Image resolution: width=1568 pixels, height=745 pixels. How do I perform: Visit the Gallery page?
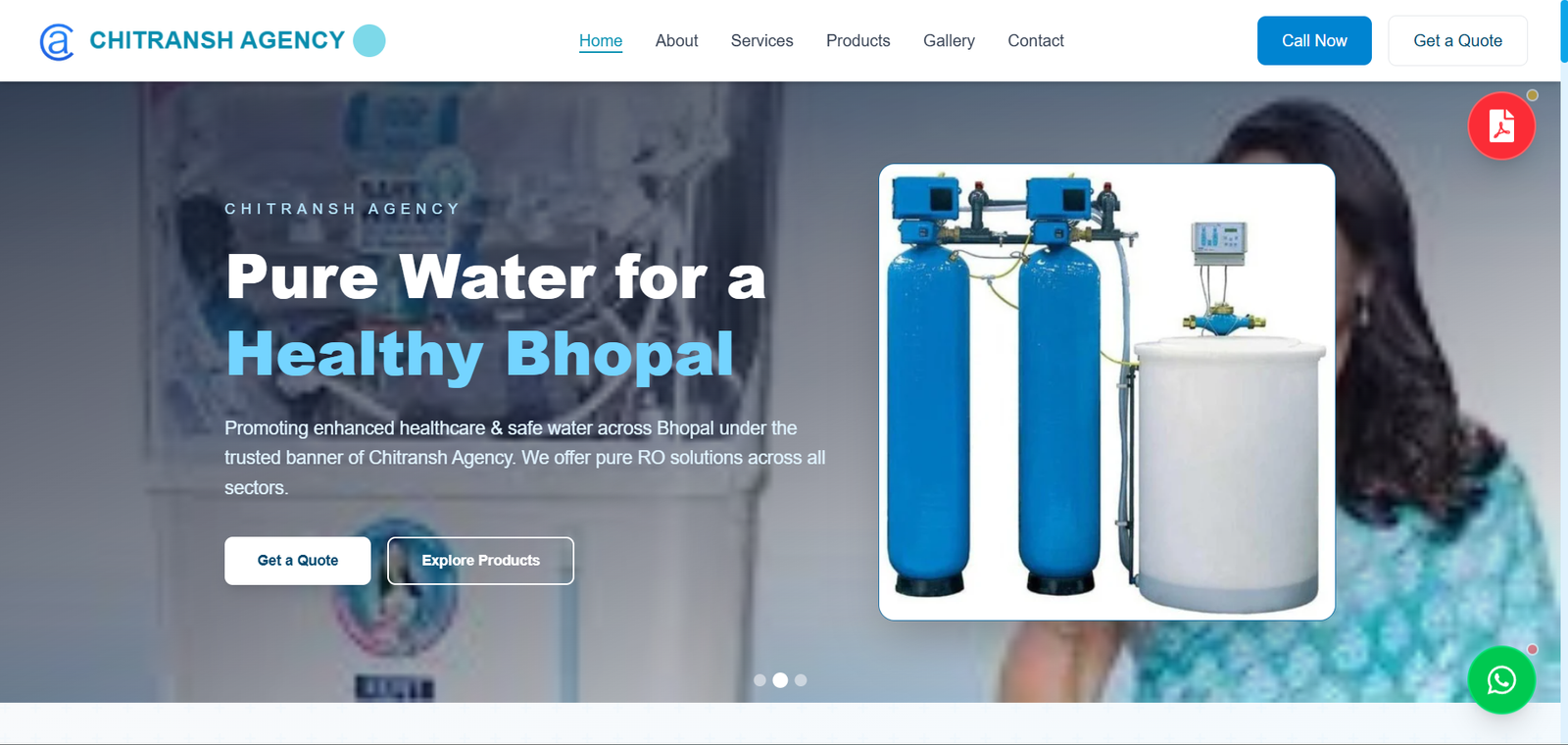(949, 41)
